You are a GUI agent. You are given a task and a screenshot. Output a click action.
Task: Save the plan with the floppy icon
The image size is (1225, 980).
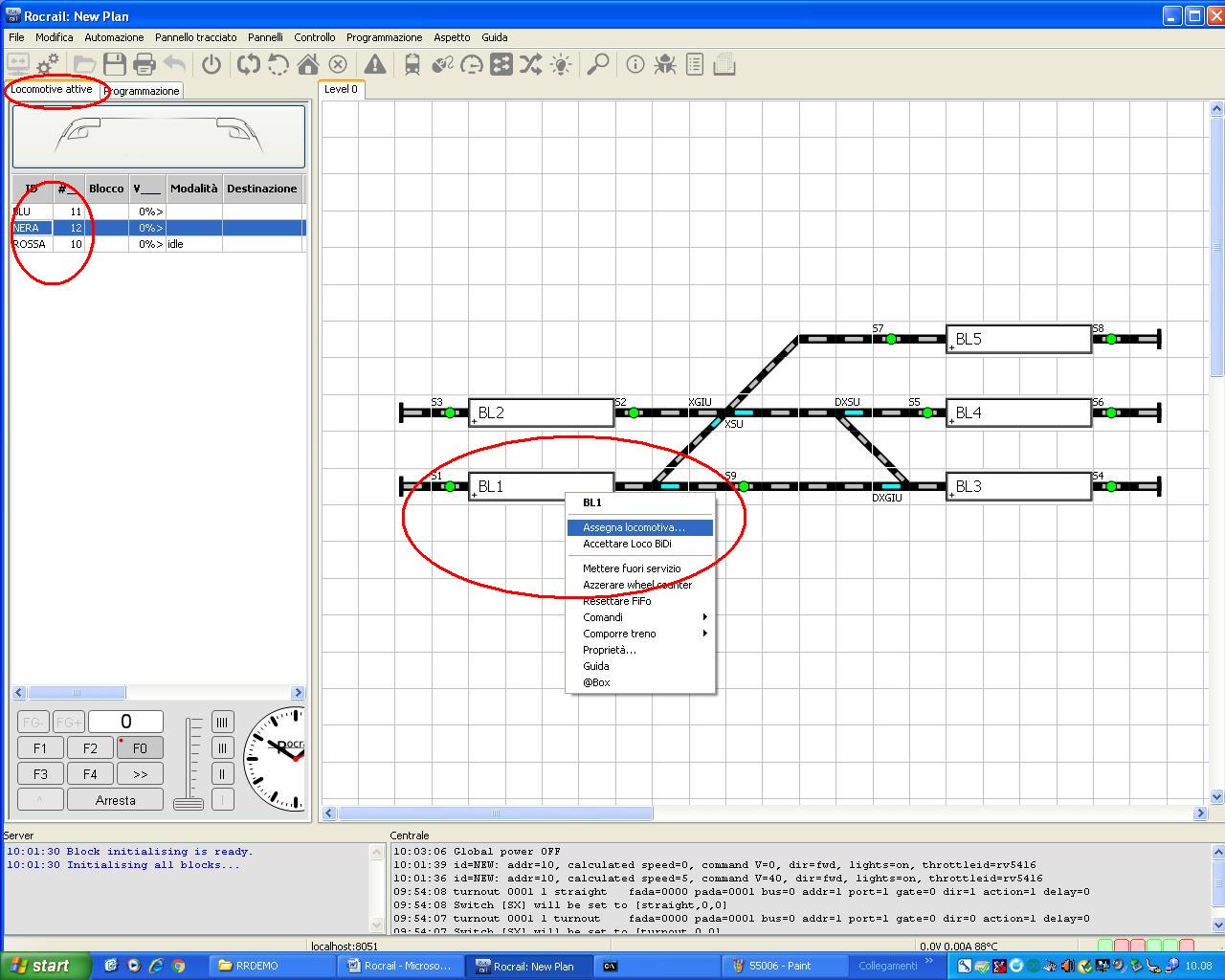coord(115,64)
